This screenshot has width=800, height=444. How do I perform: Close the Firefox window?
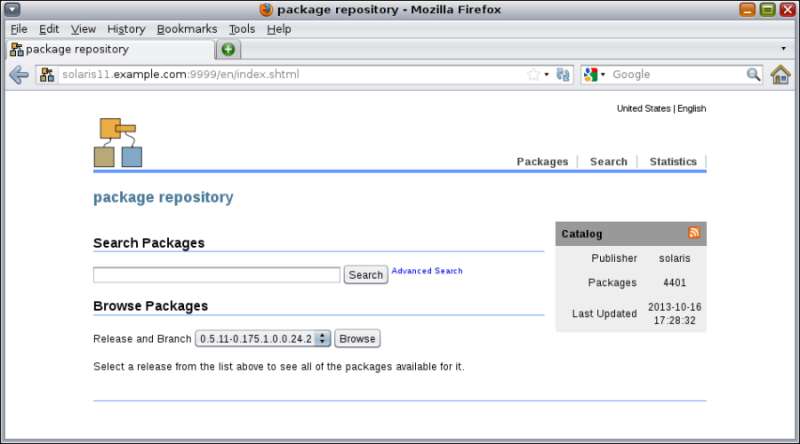[787, 10]
